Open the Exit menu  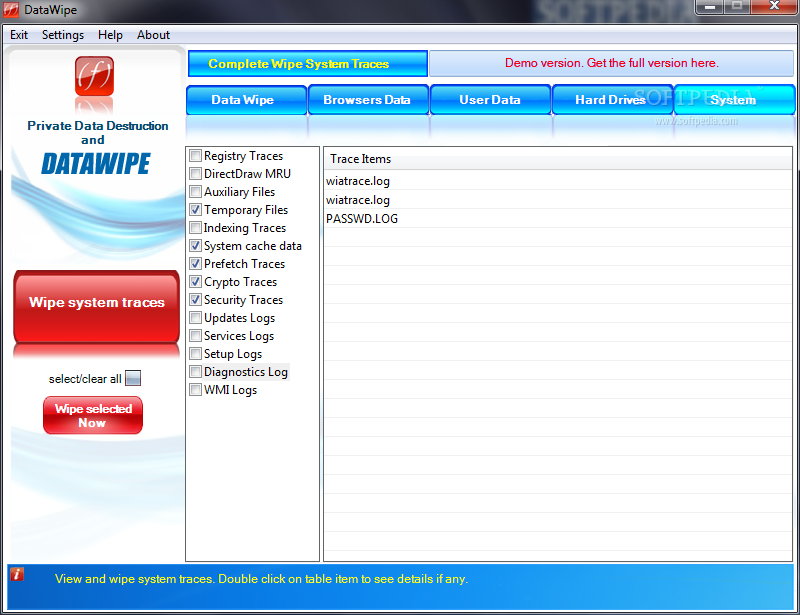point(19,35)
